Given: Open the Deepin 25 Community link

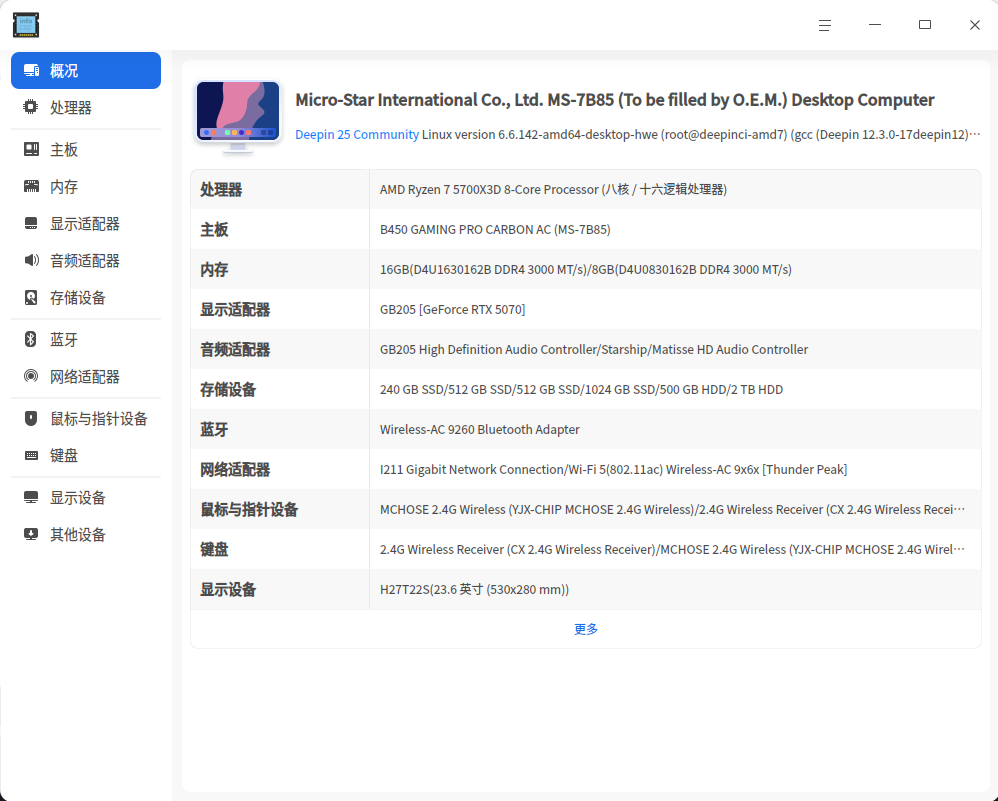Looking at the screenshot, I should coord(357,134).
